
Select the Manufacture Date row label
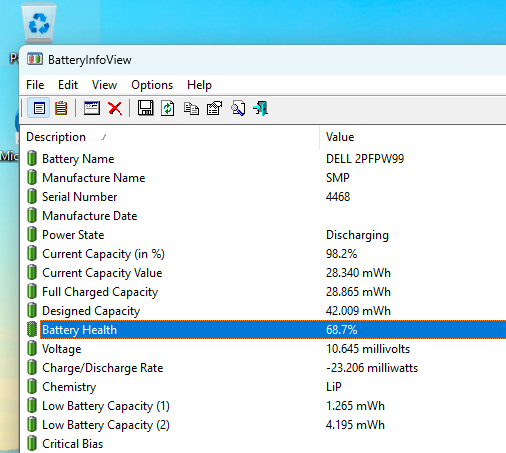click(90, 216)
